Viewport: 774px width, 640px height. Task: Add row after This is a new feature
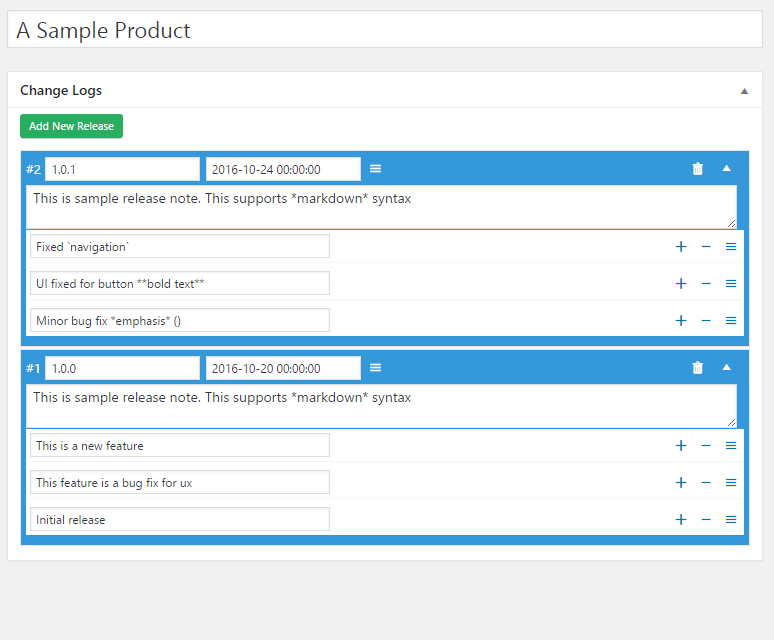[x=681, y=446]
